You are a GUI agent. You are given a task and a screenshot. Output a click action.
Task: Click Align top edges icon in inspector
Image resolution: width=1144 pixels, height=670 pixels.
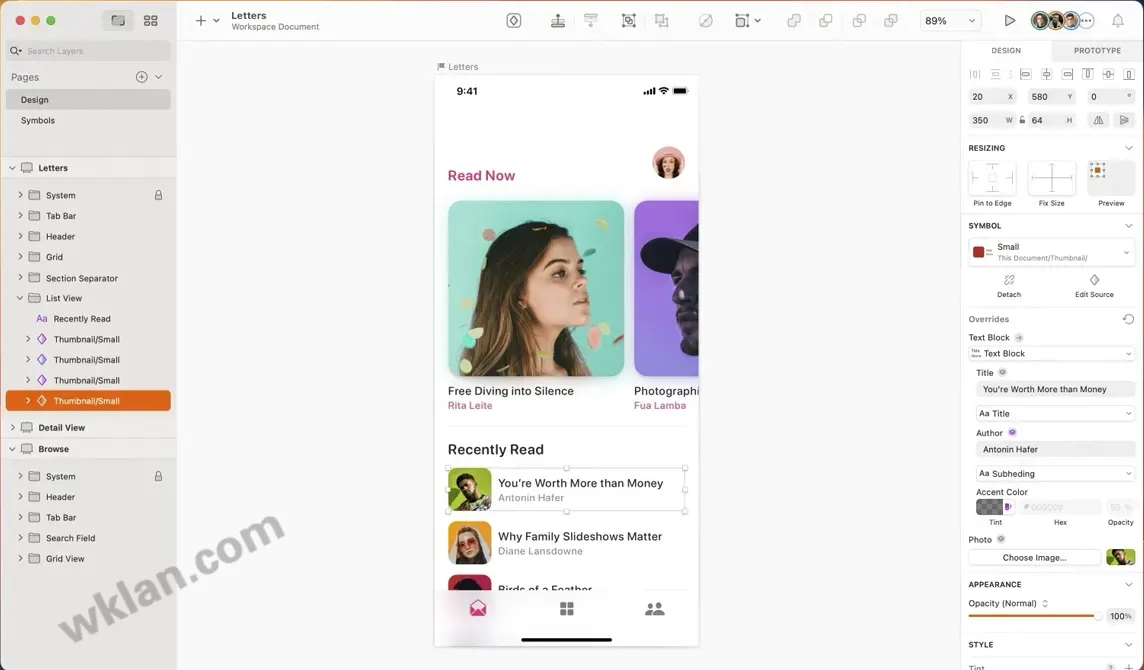[x=1088, y=74]
